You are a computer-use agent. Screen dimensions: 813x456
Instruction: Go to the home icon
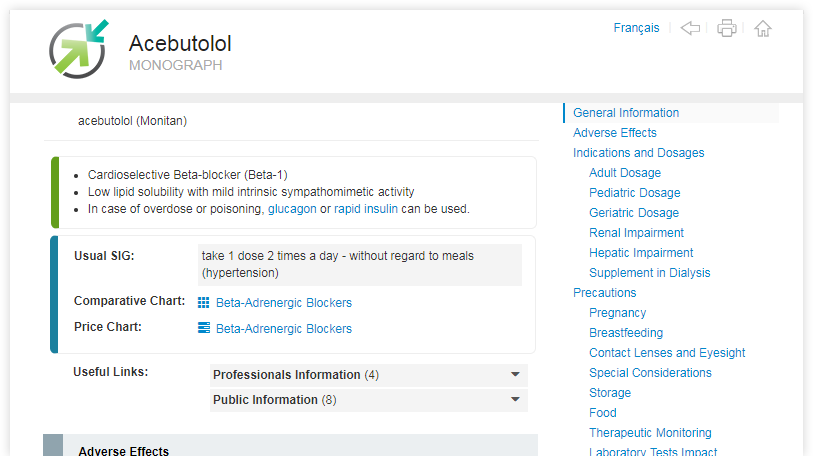[x=763, y=28]
